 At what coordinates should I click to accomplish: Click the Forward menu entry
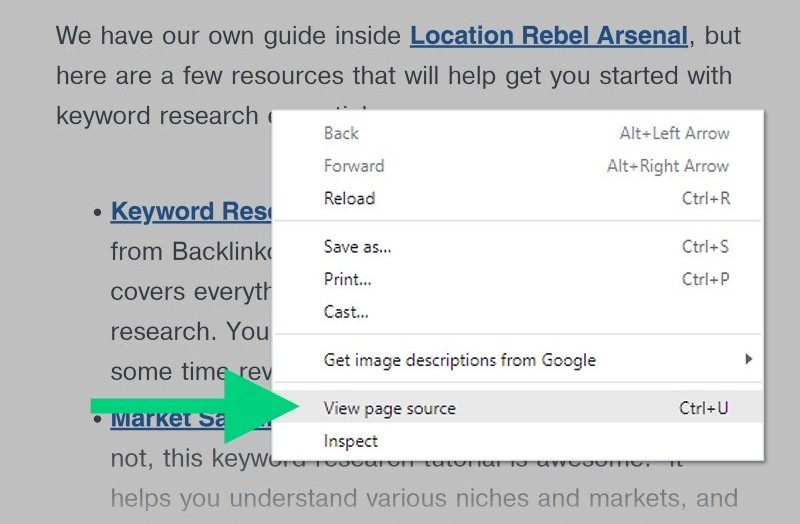pos(354,166)
